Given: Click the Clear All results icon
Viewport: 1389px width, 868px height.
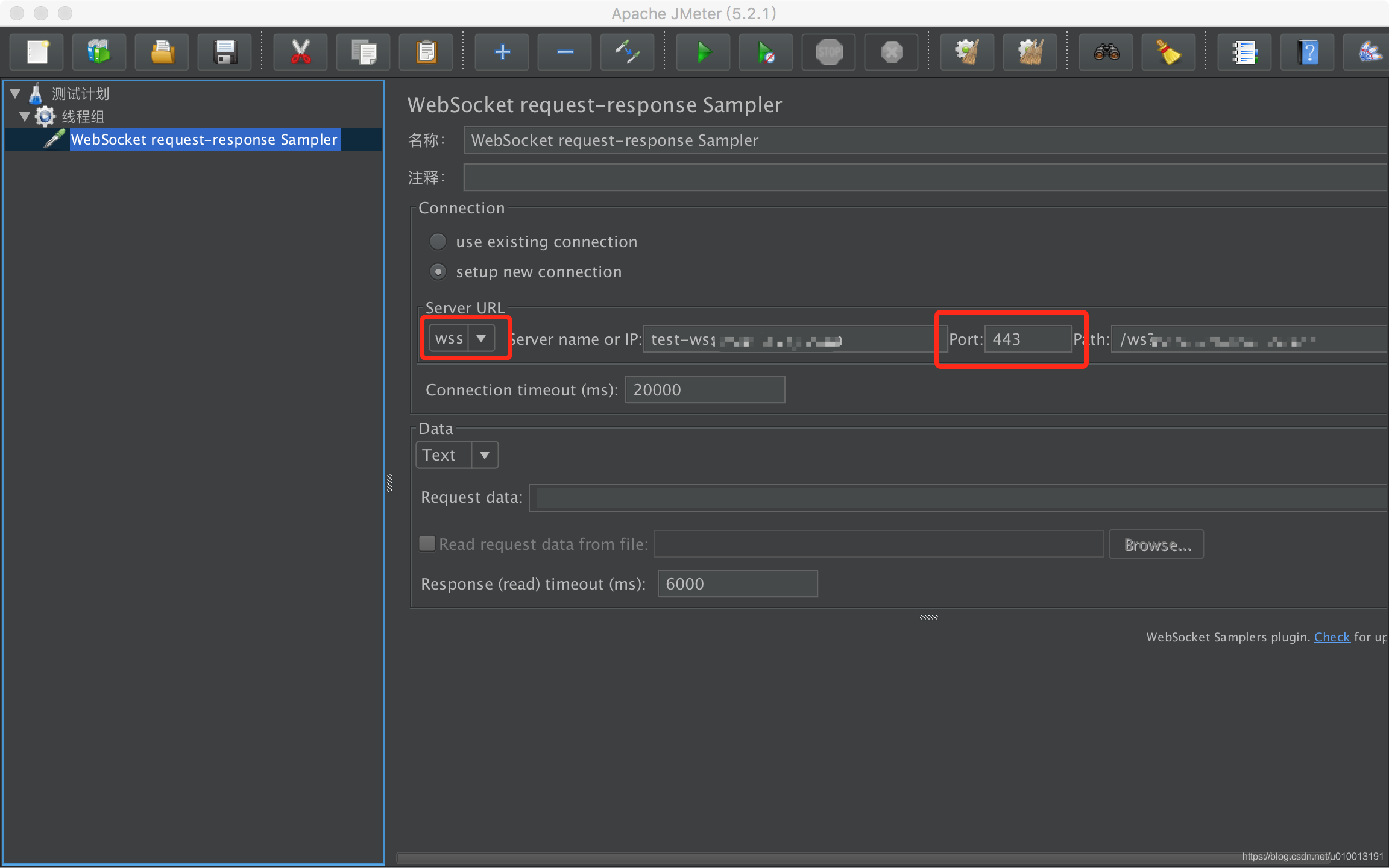Looking at the screenshot, I should pyautogui.click(x=1030, y=52).
